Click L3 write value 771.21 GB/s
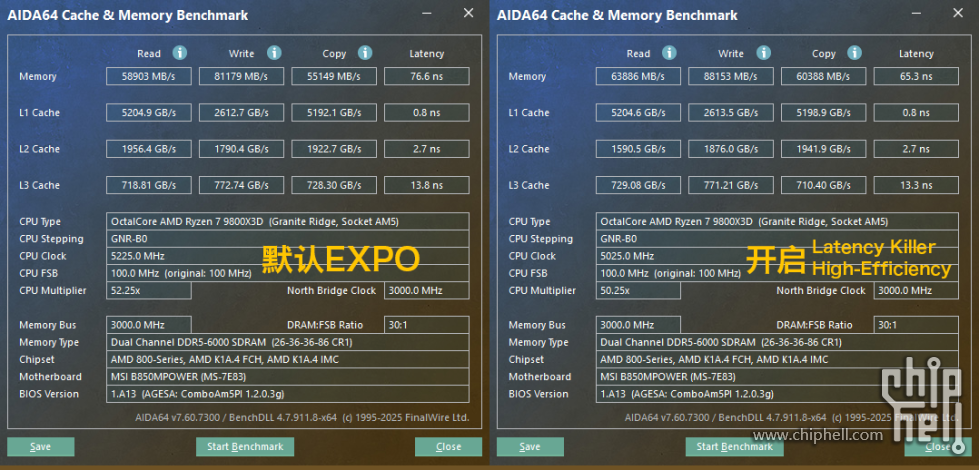The width and height of the screenshot is (979, 470). [x=731, y=185]
